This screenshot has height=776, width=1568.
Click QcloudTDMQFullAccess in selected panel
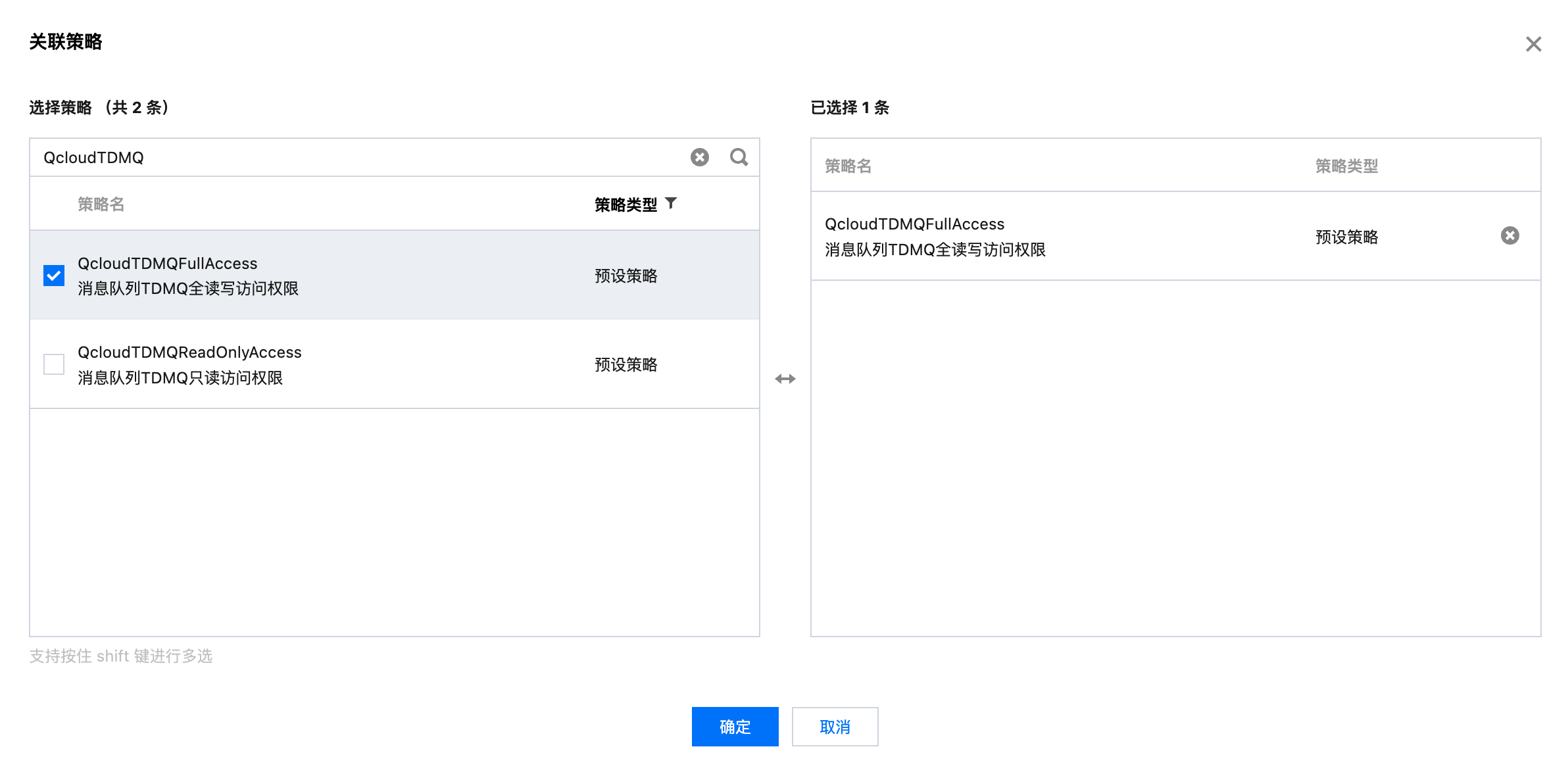coord(914,224)
